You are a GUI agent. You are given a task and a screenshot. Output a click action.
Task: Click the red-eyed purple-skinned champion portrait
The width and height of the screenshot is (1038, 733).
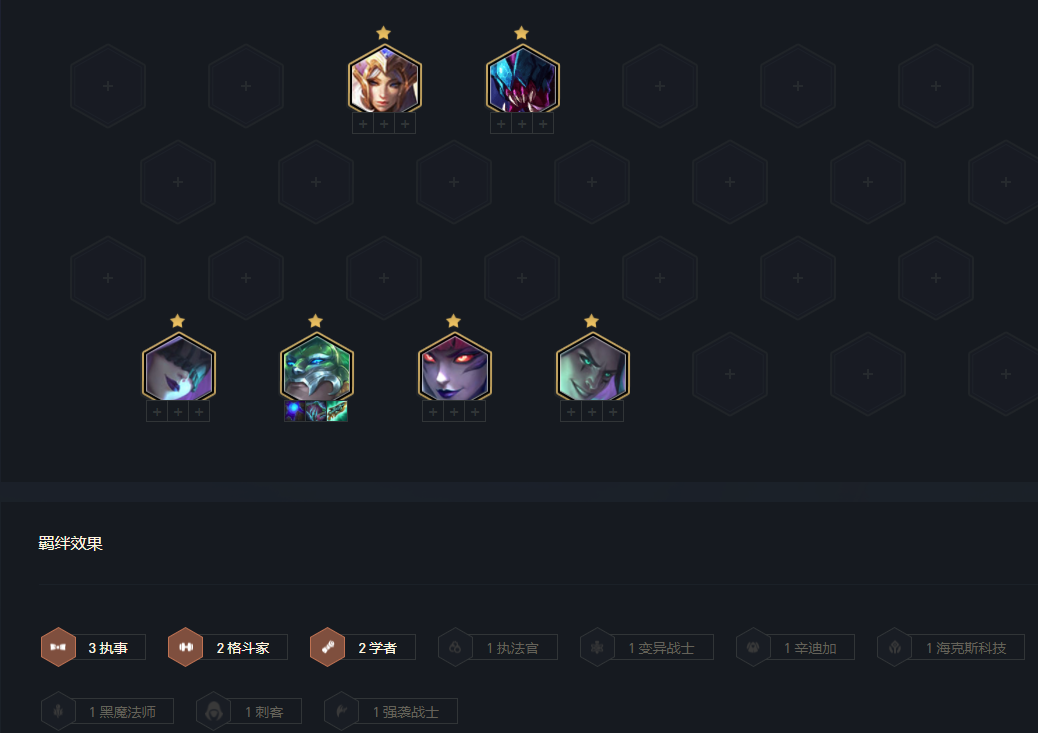[454, 367]
